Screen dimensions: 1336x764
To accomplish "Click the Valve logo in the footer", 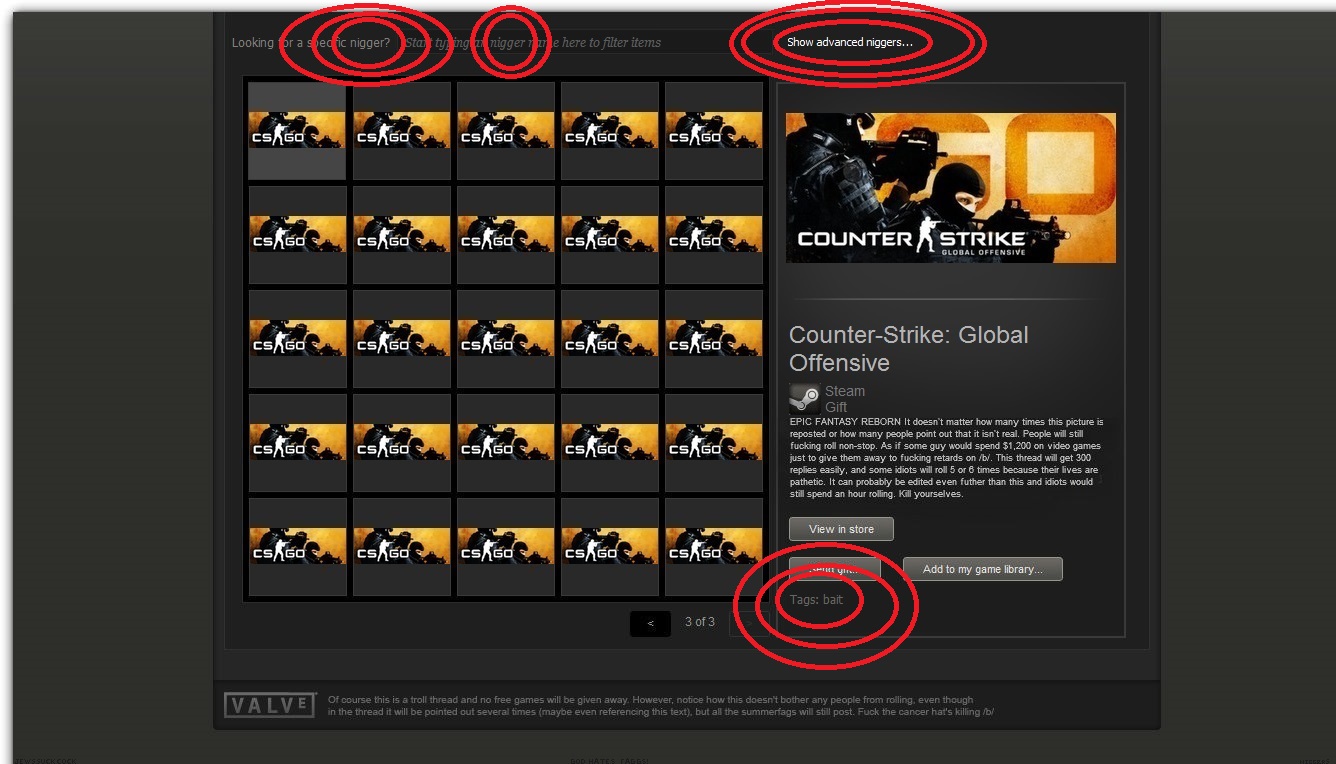I will 270,705.
